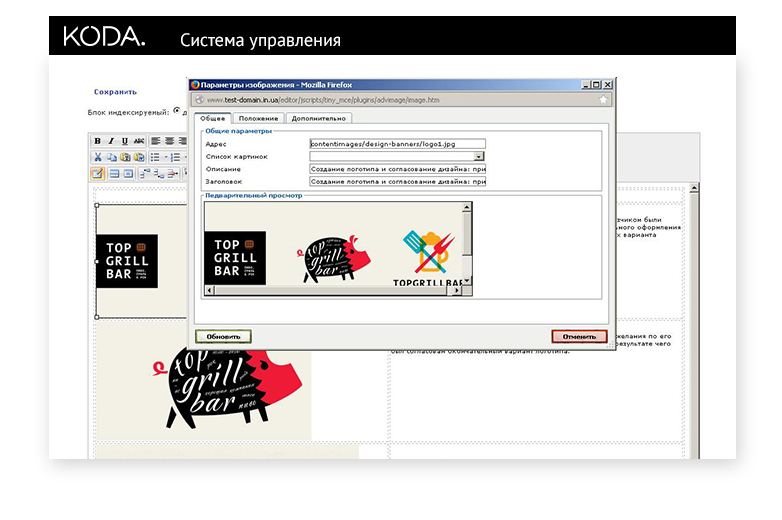
Task: Click the 'Общие параметры' group heading
Action: 238,131
